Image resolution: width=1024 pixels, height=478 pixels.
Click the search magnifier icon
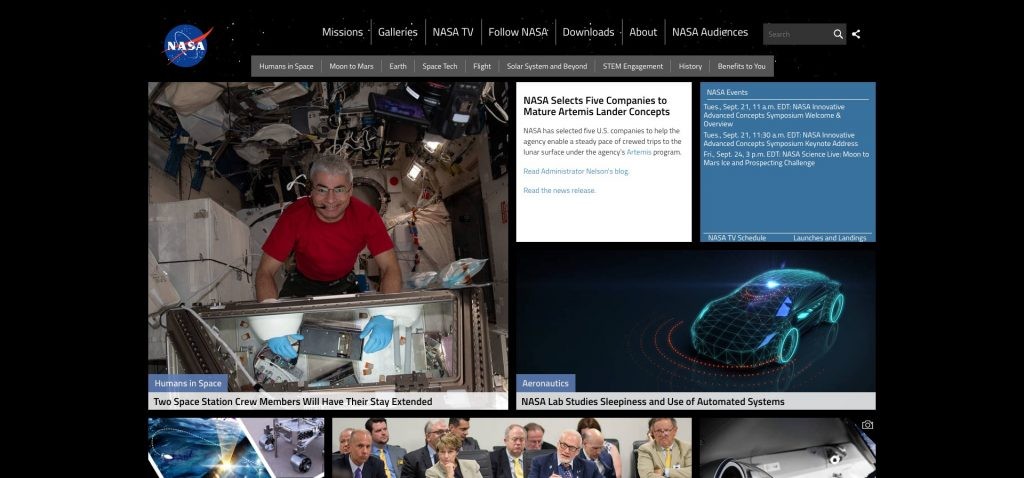[838, 34]
